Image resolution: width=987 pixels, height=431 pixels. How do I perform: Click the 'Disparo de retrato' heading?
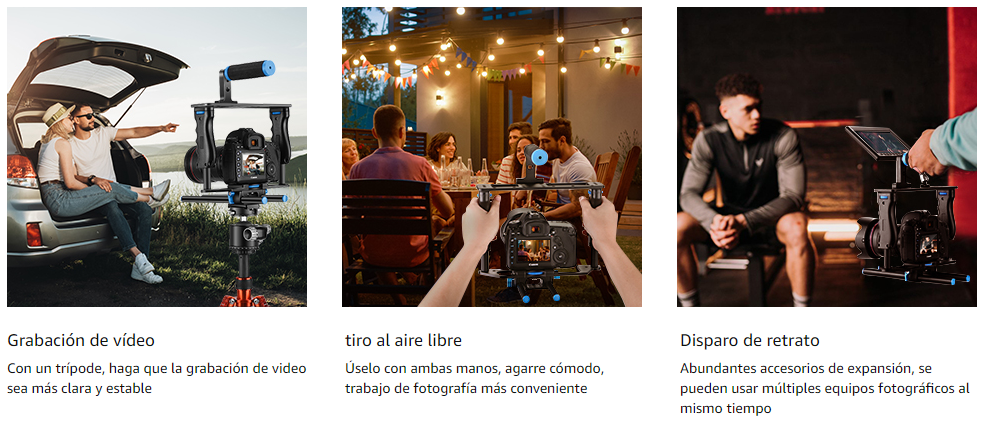(x=750, y=340)
